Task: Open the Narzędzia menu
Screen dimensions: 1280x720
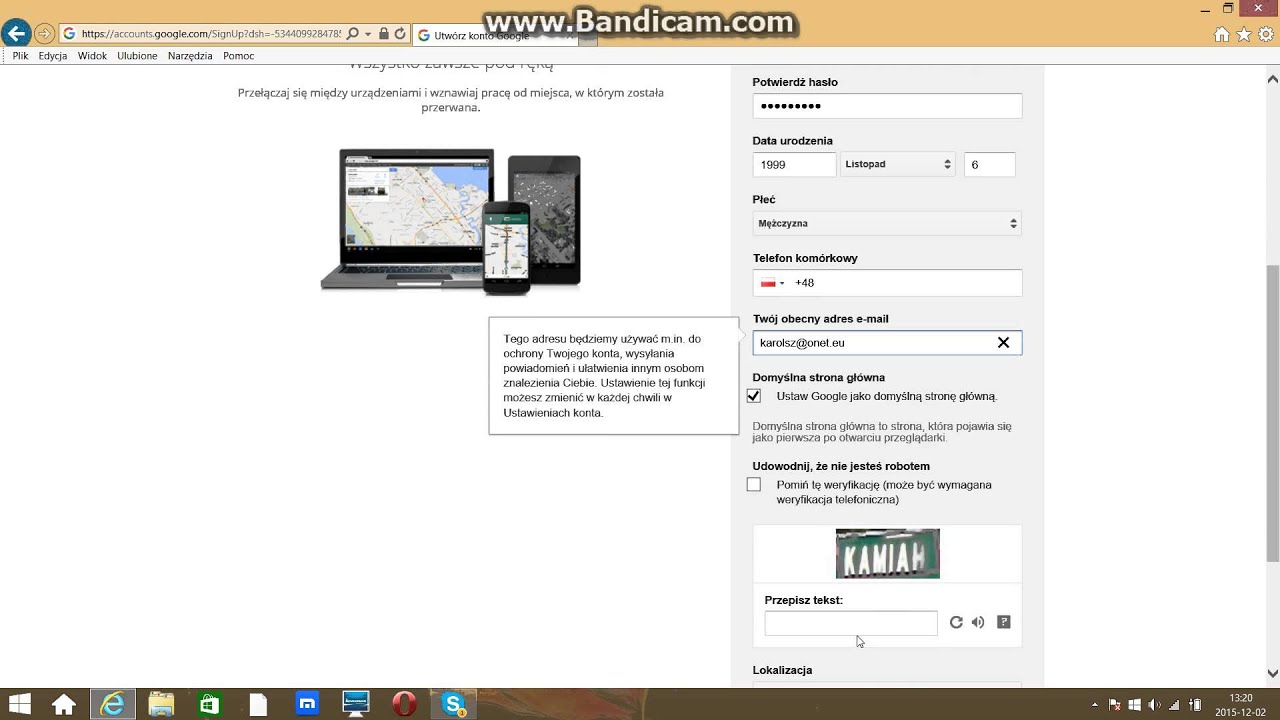Action: tap(190, 56)
